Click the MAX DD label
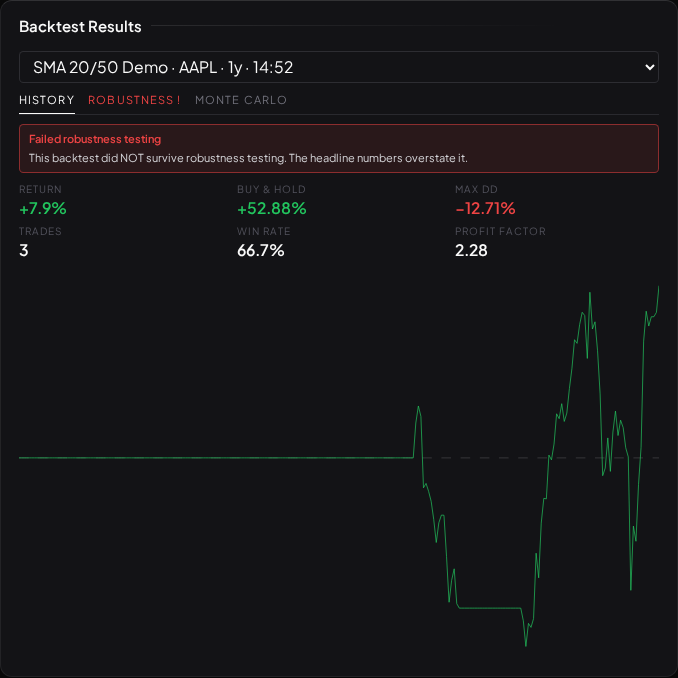Image resolution: width=678 pixels, height=678 pixels. tap(476, 189)
